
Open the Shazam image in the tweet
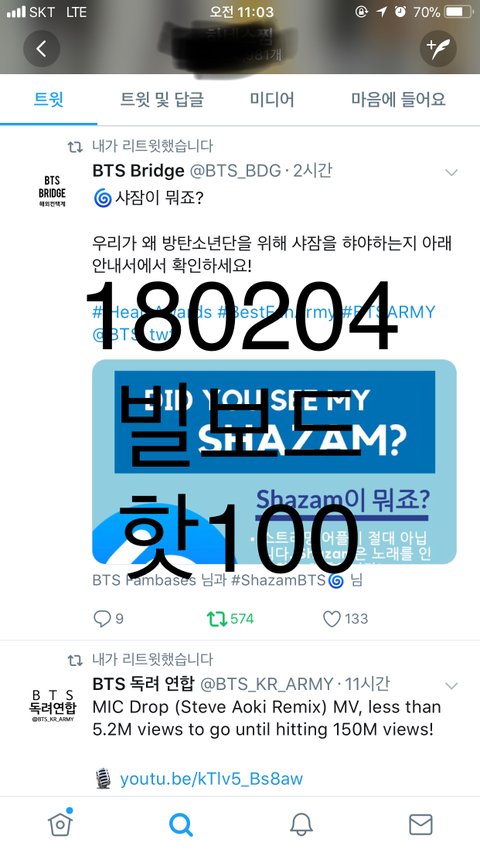point(274,461)
